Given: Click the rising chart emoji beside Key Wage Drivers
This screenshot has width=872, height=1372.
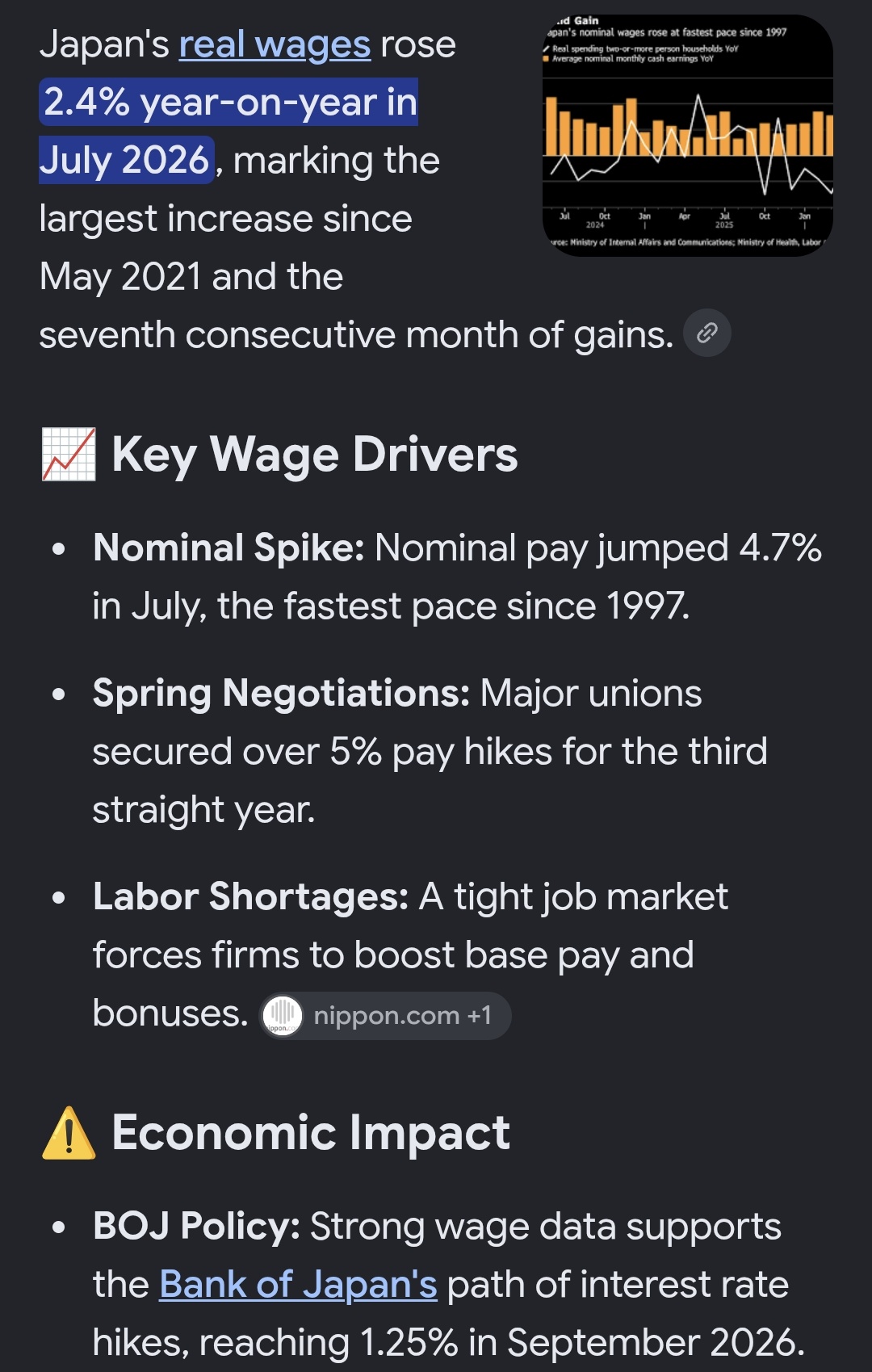Looking at the screenshot, I should tap(69, 455).
